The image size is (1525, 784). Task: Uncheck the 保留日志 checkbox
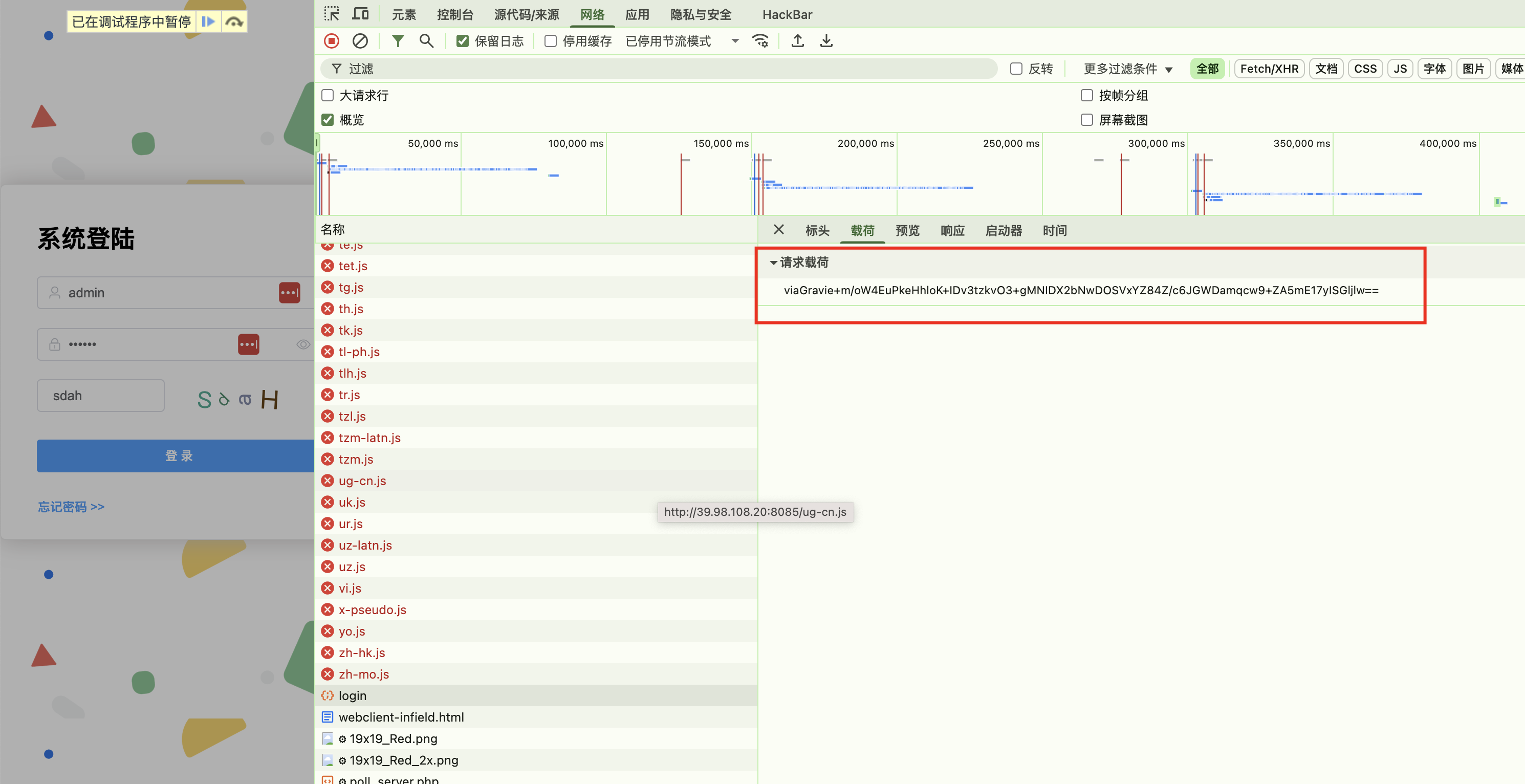pos(462,41)
